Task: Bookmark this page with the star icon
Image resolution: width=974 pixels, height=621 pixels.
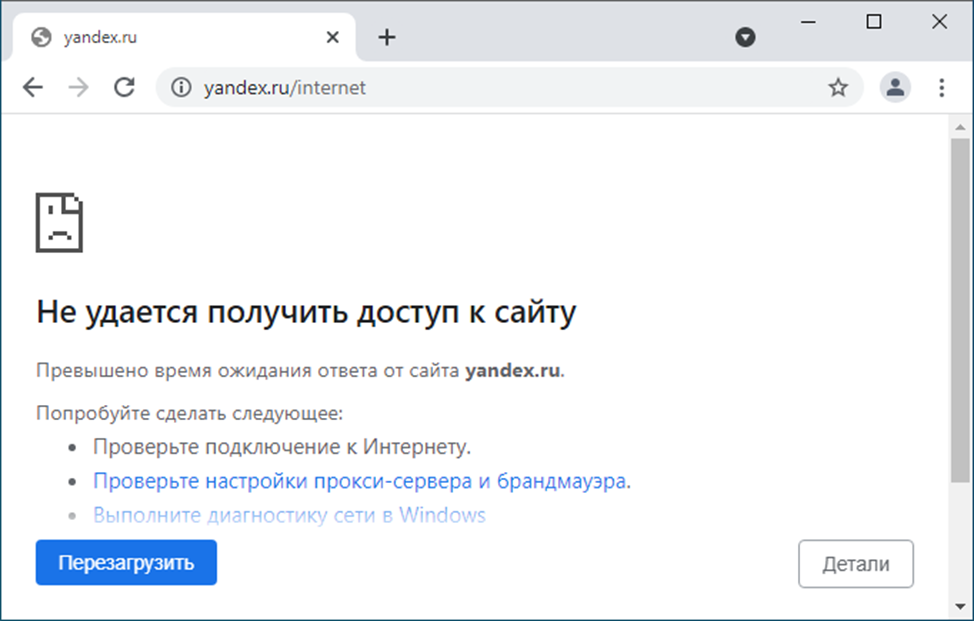Action: 838,88
